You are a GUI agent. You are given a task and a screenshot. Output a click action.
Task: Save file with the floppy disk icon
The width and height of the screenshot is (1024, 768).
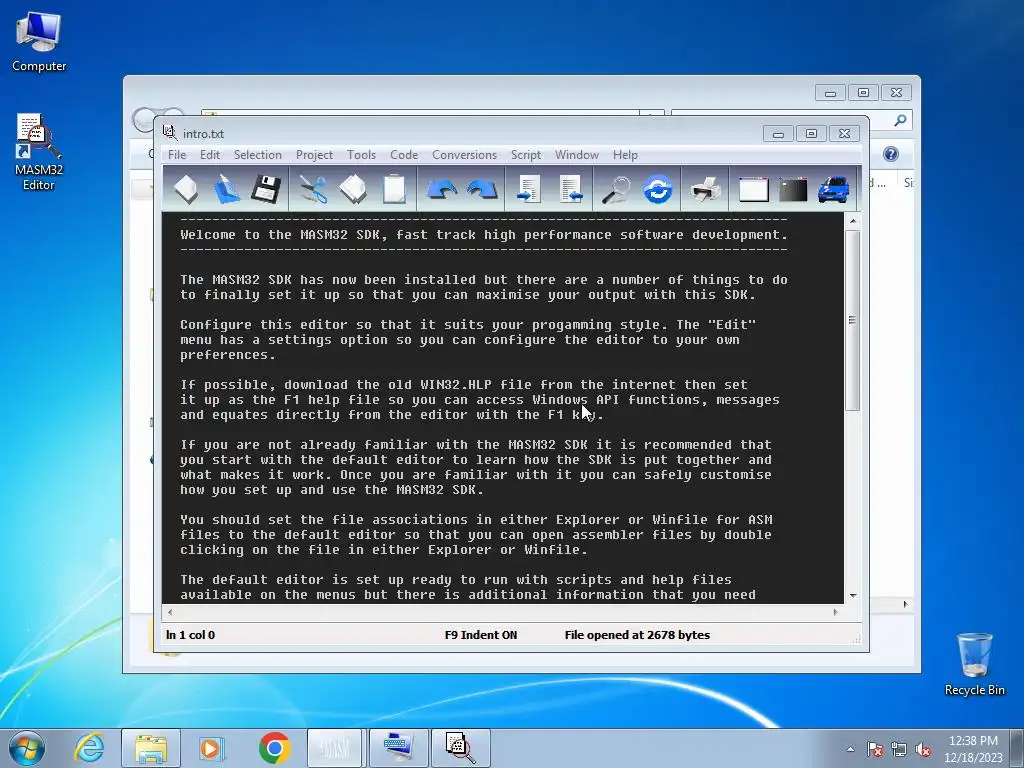pyautogui.click(x=266, y=189)
